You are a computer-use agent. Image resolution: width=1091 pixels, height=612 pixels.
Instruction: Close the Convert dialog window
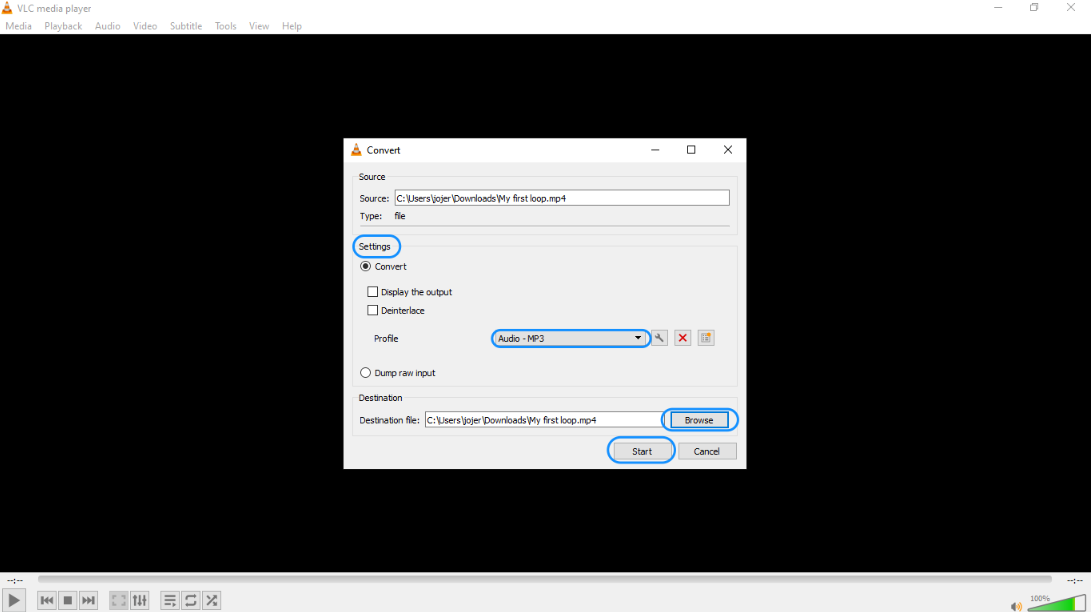coord(728,150)
